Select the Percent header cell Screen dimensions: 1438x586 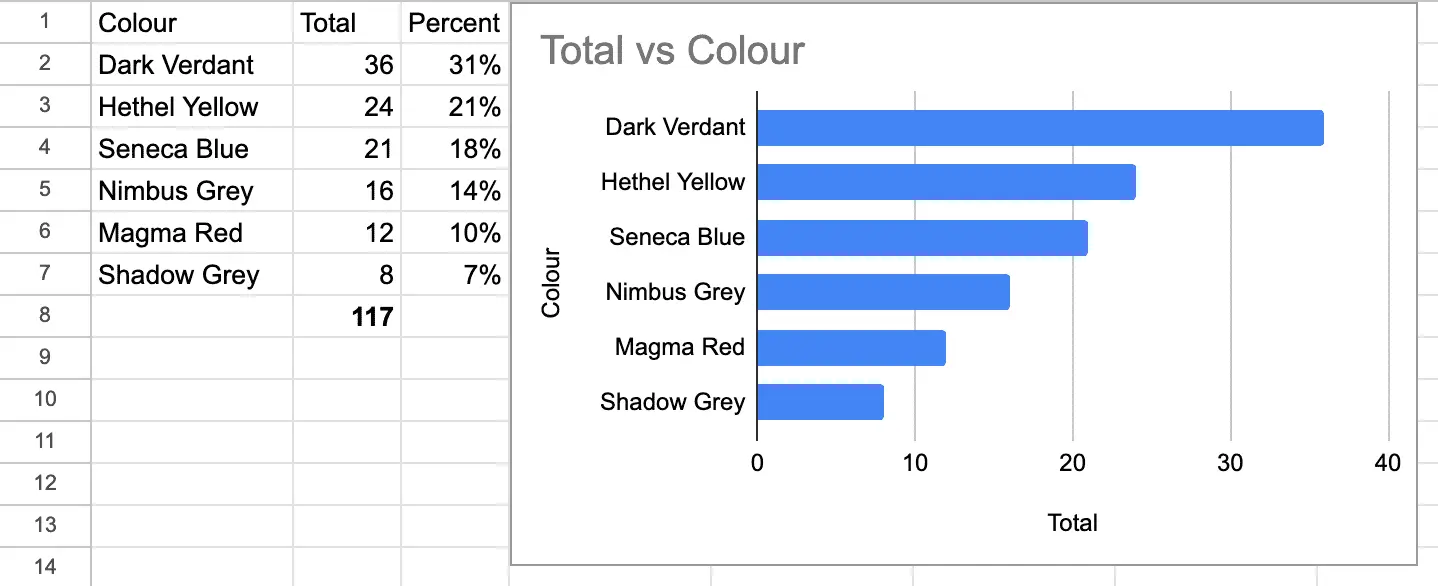454,23
